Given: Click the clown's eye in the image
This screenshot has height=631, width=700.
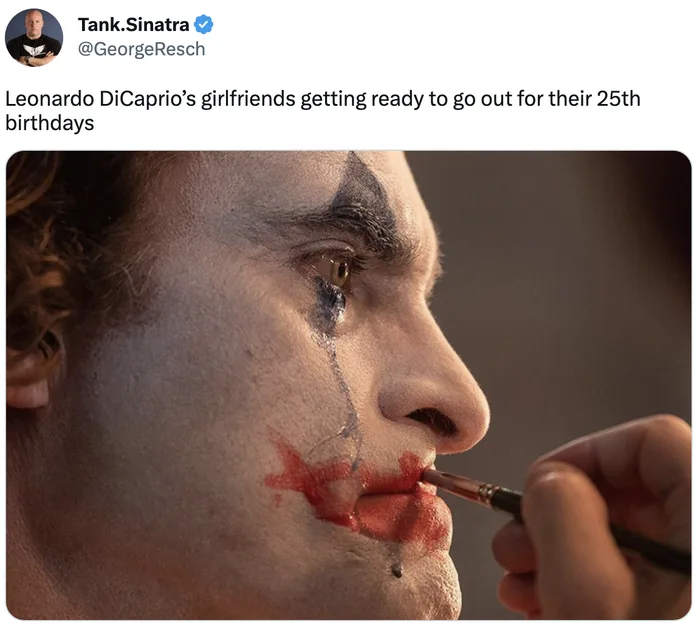Looking at the screenshot, I should coord(340,269).
